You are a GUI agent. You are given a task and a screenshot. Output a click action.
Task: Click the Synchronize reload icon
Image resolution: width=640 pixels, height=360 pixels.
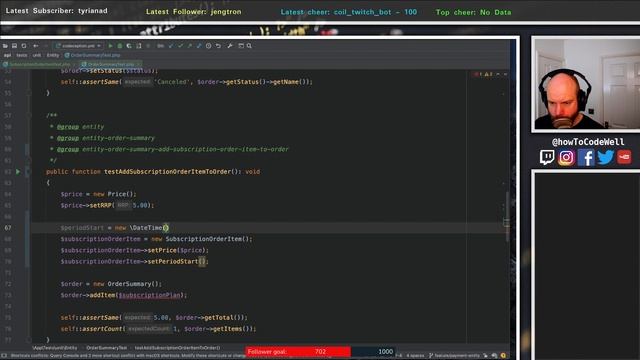coord(24,46)
